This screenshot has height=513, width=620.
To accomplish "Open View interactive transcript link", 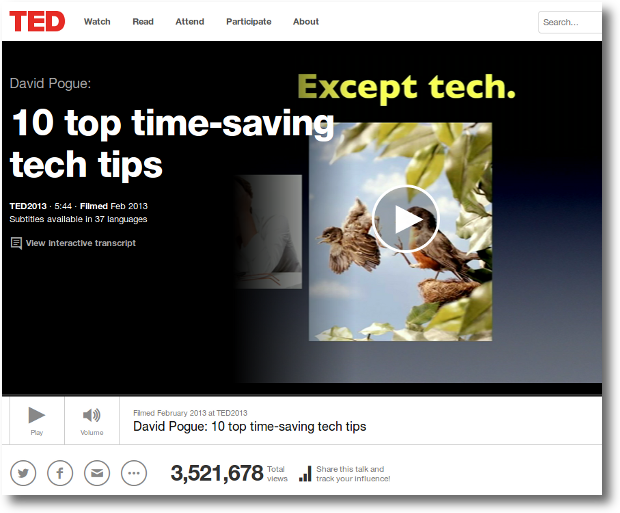I will pyautogui.click(x=81, y=243).
